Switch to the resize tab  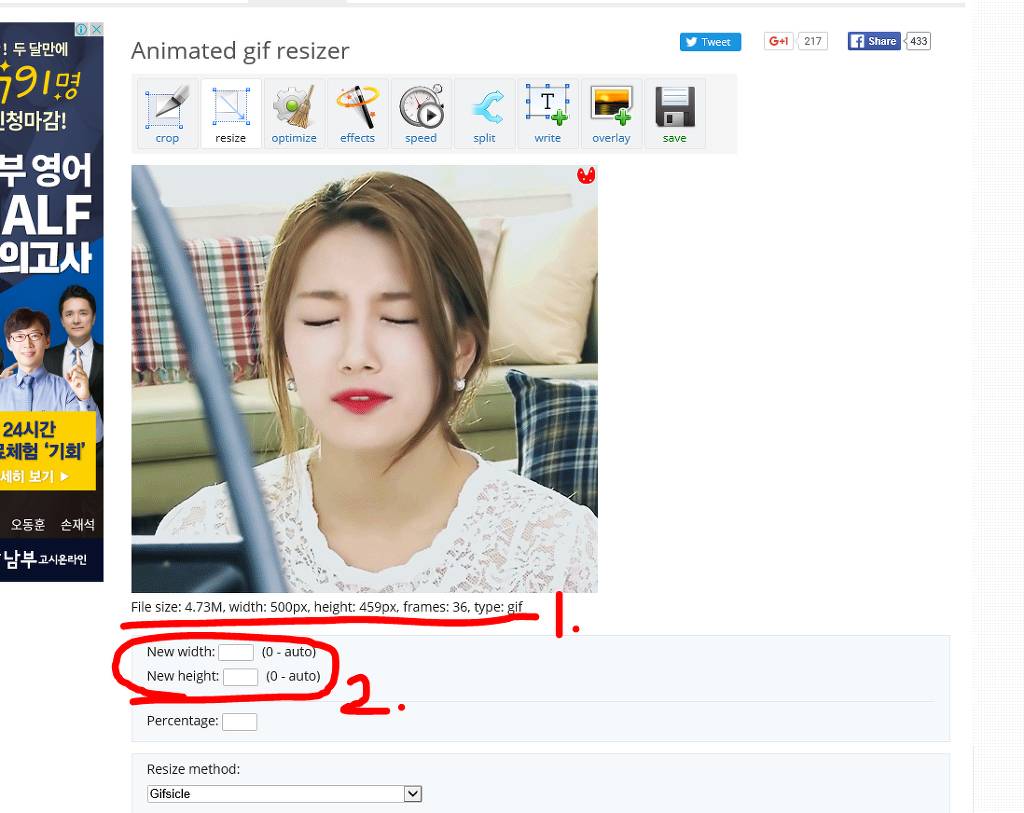pos(231,112)
